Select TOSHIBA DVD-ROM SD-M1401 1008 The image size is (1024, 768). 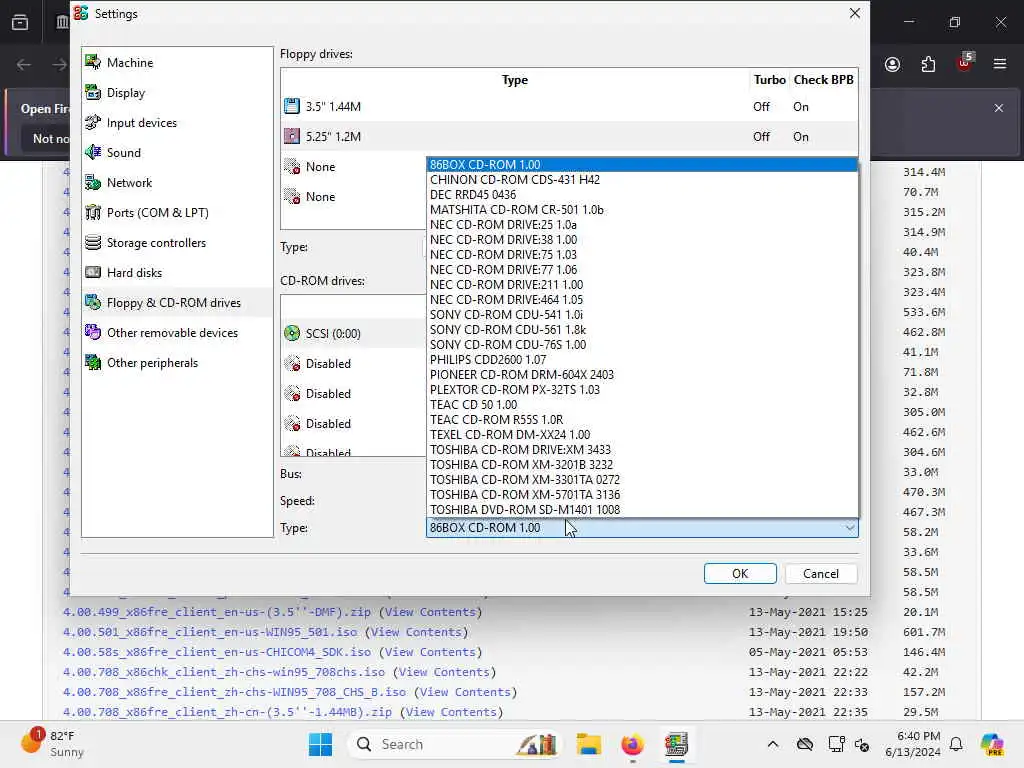coord(642,510)
